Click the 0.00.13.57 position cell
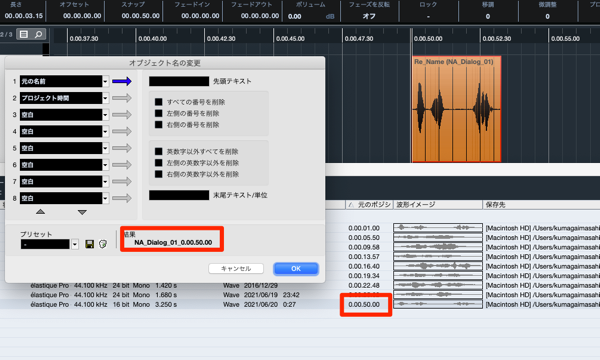Screen dimensions: 600x360 click(364, 257)
